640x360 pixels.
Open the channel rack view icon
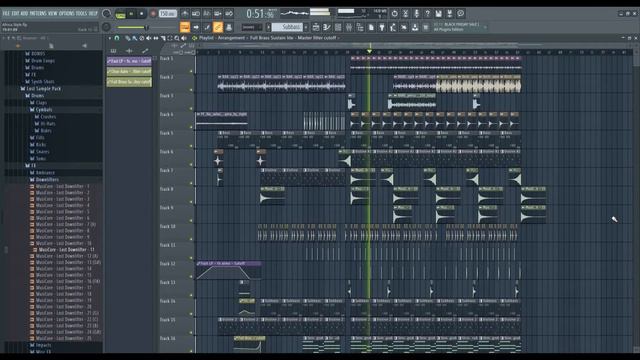click(x=338, y=27)
